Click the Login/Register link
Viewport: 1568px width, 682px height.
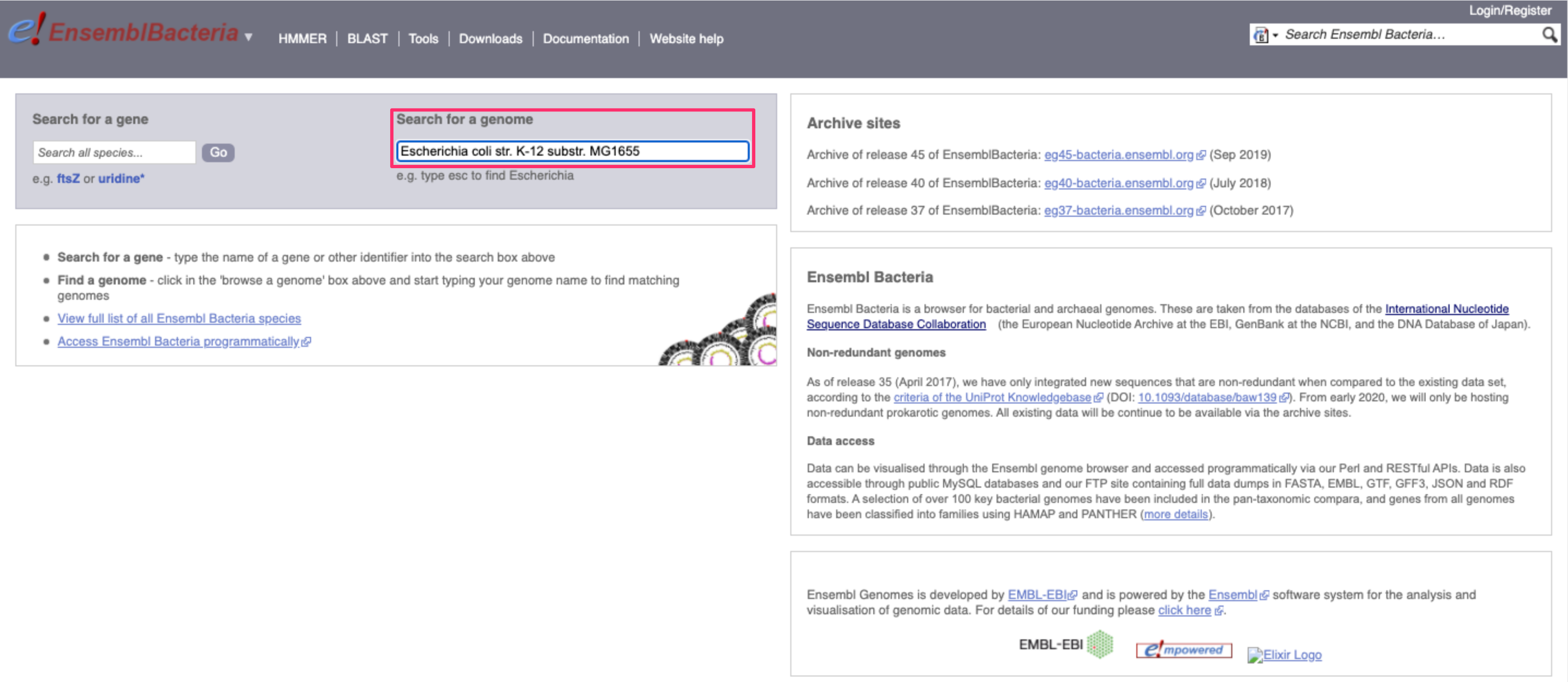pos(1510,10)
